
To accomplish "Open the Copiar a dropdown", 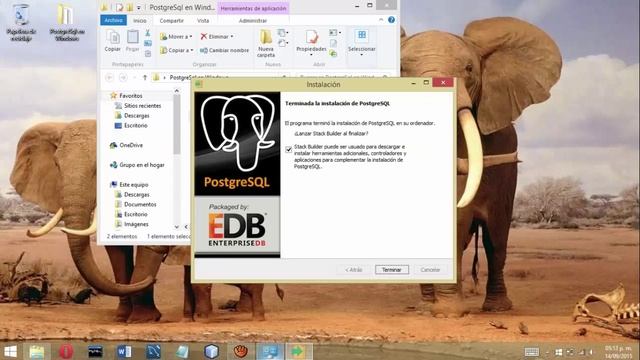I will click(177, 50).
